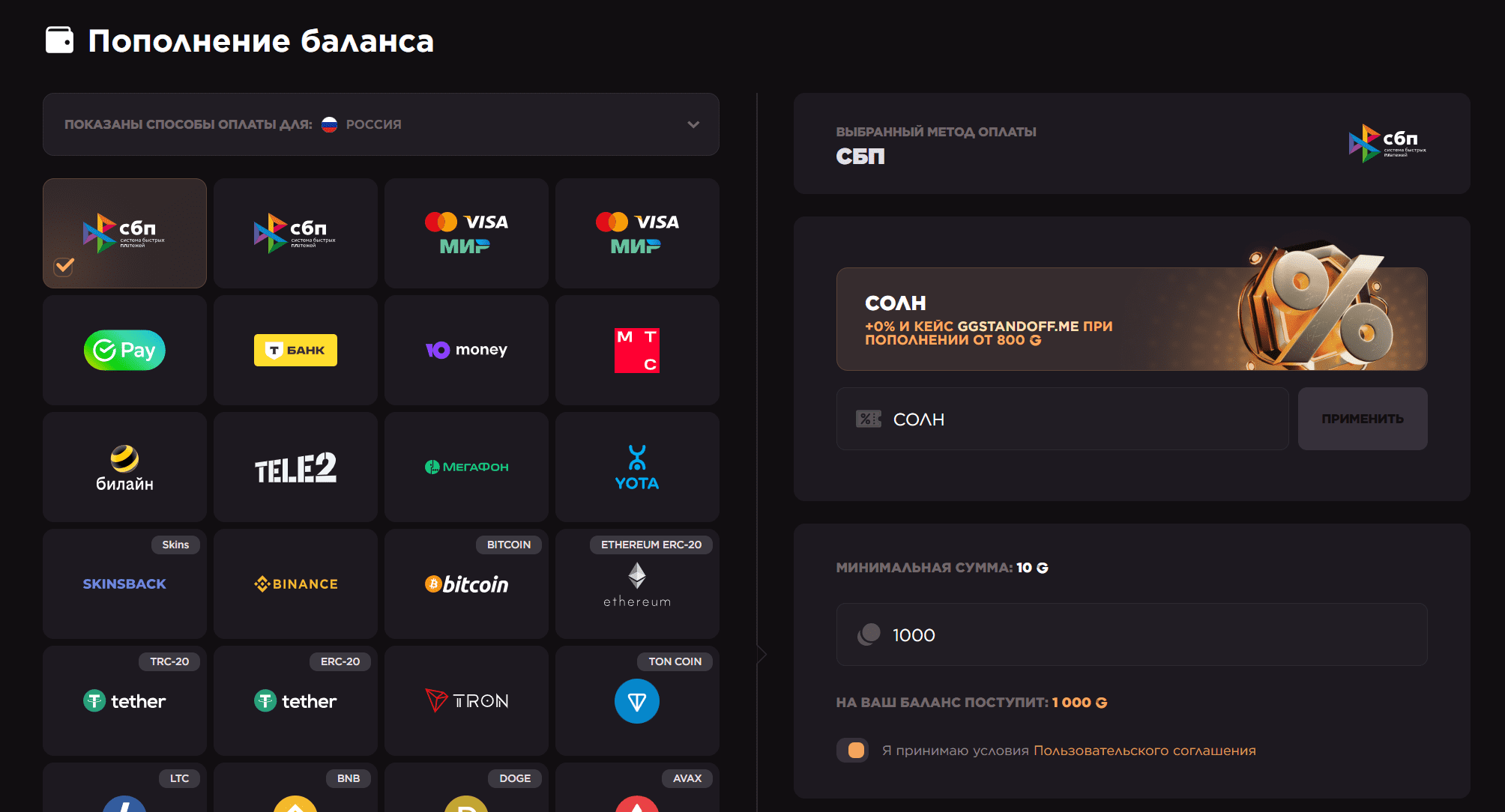Select Beeline payment option
1505x812 pixels.
tap(124, 467)
